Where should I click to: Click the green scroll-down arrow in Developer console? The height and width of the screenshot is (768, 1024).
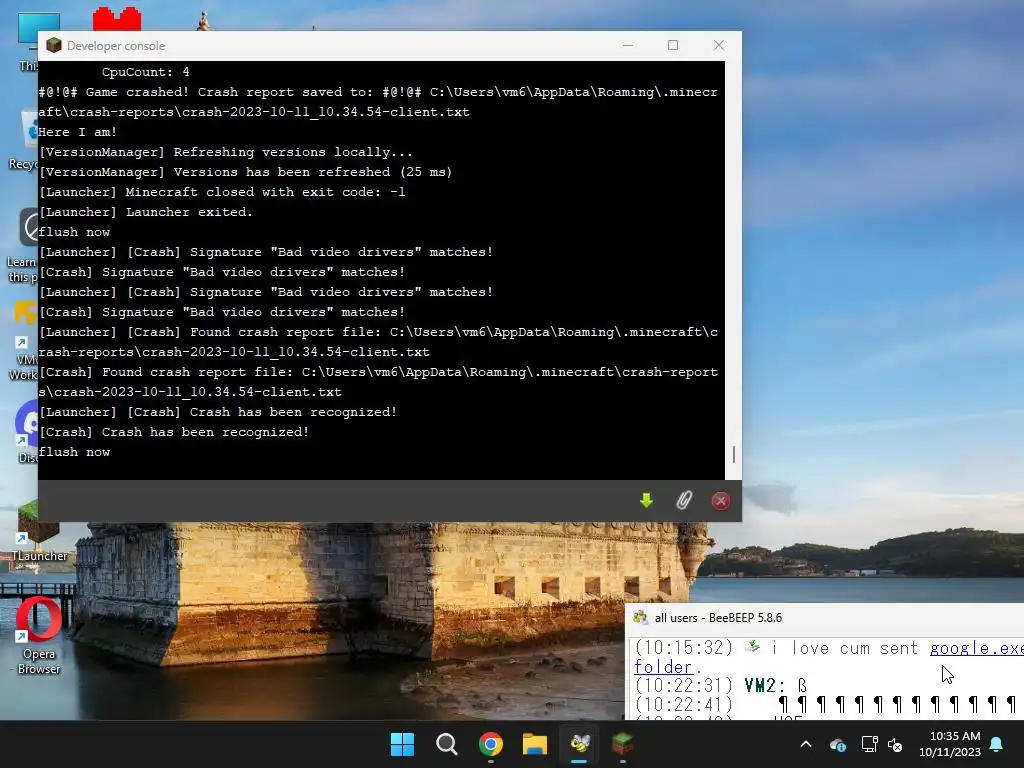(646, 501)
